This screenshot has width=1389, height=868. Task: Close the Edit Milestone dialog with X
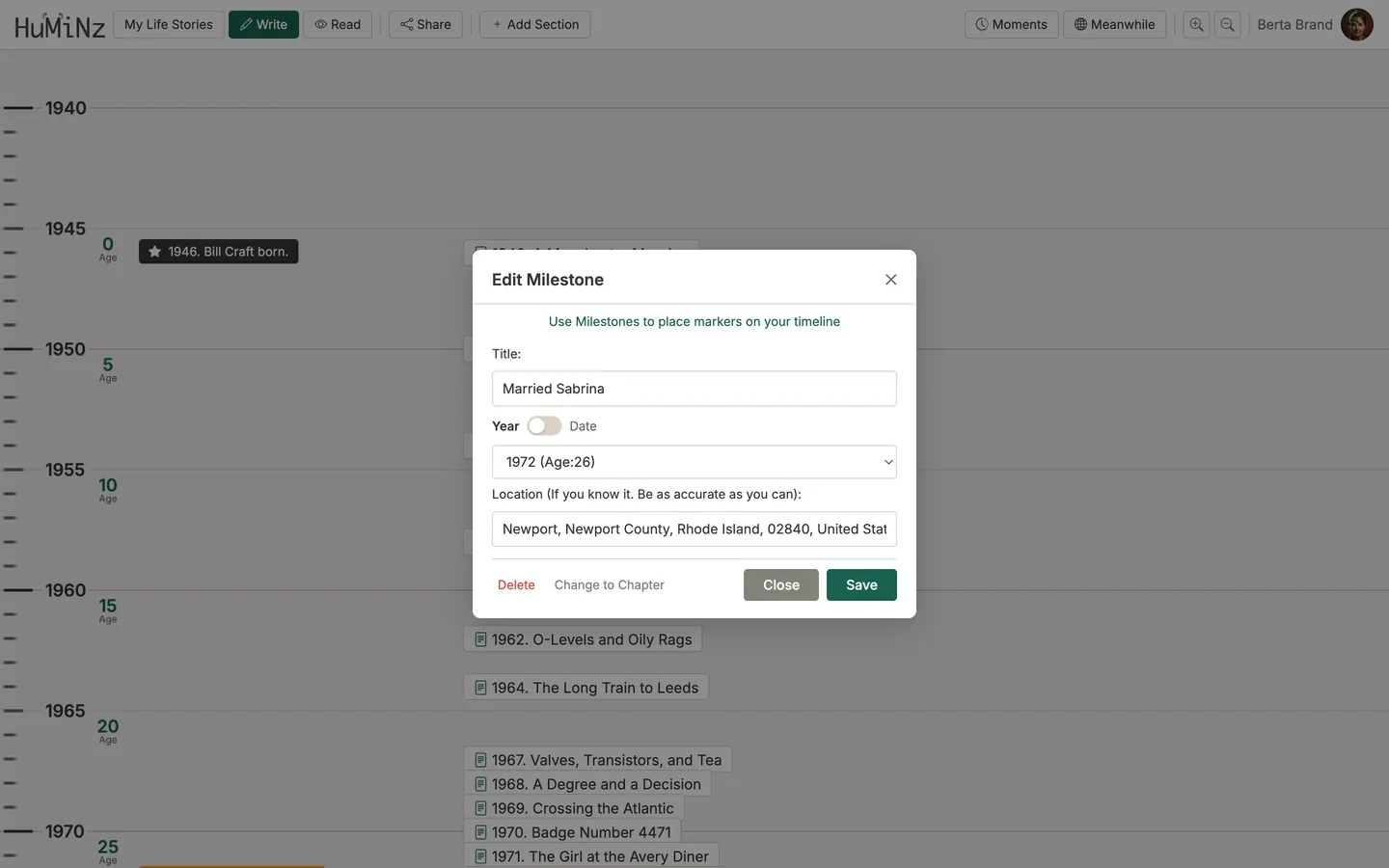(891, 280)
